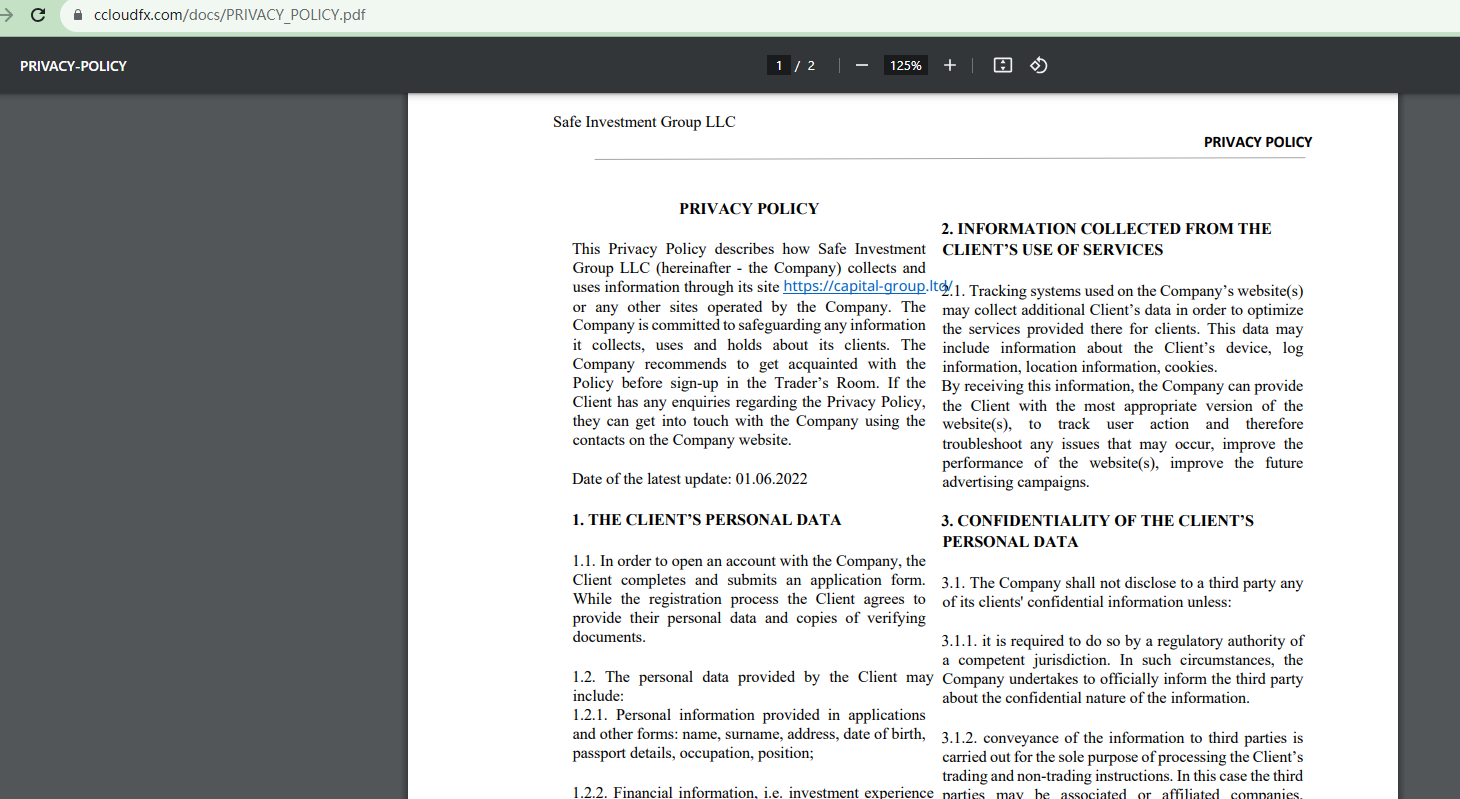Click the current page number field
This screenshot has height=799, width=1460.
(x=779, y=65)
